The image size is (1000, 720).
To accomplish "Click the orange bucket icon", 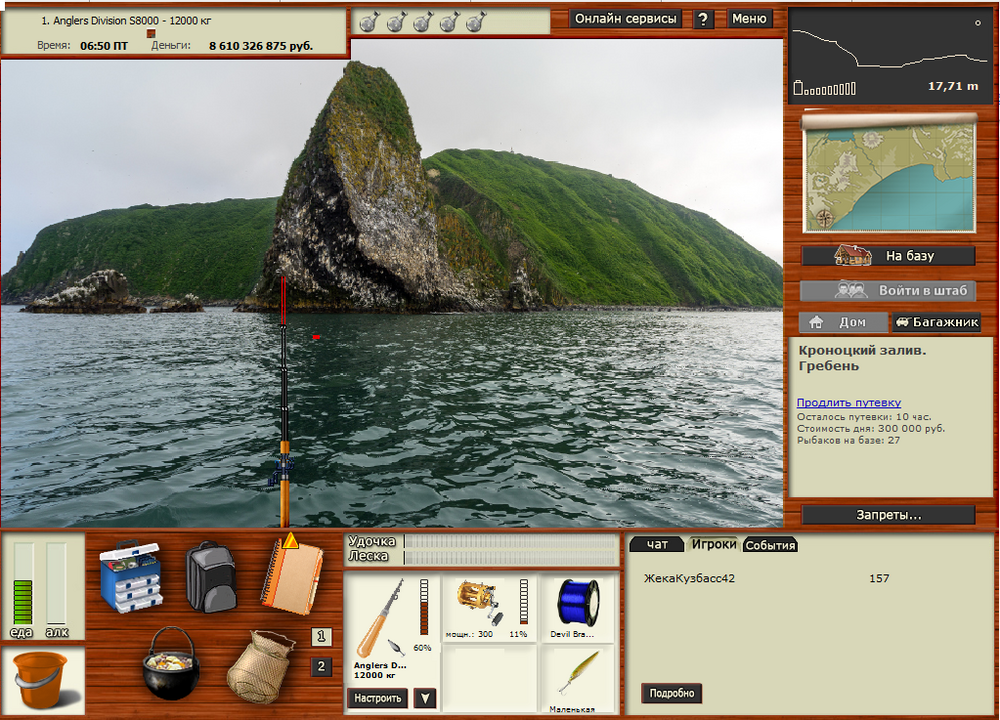I will click(x=42, y=680).
